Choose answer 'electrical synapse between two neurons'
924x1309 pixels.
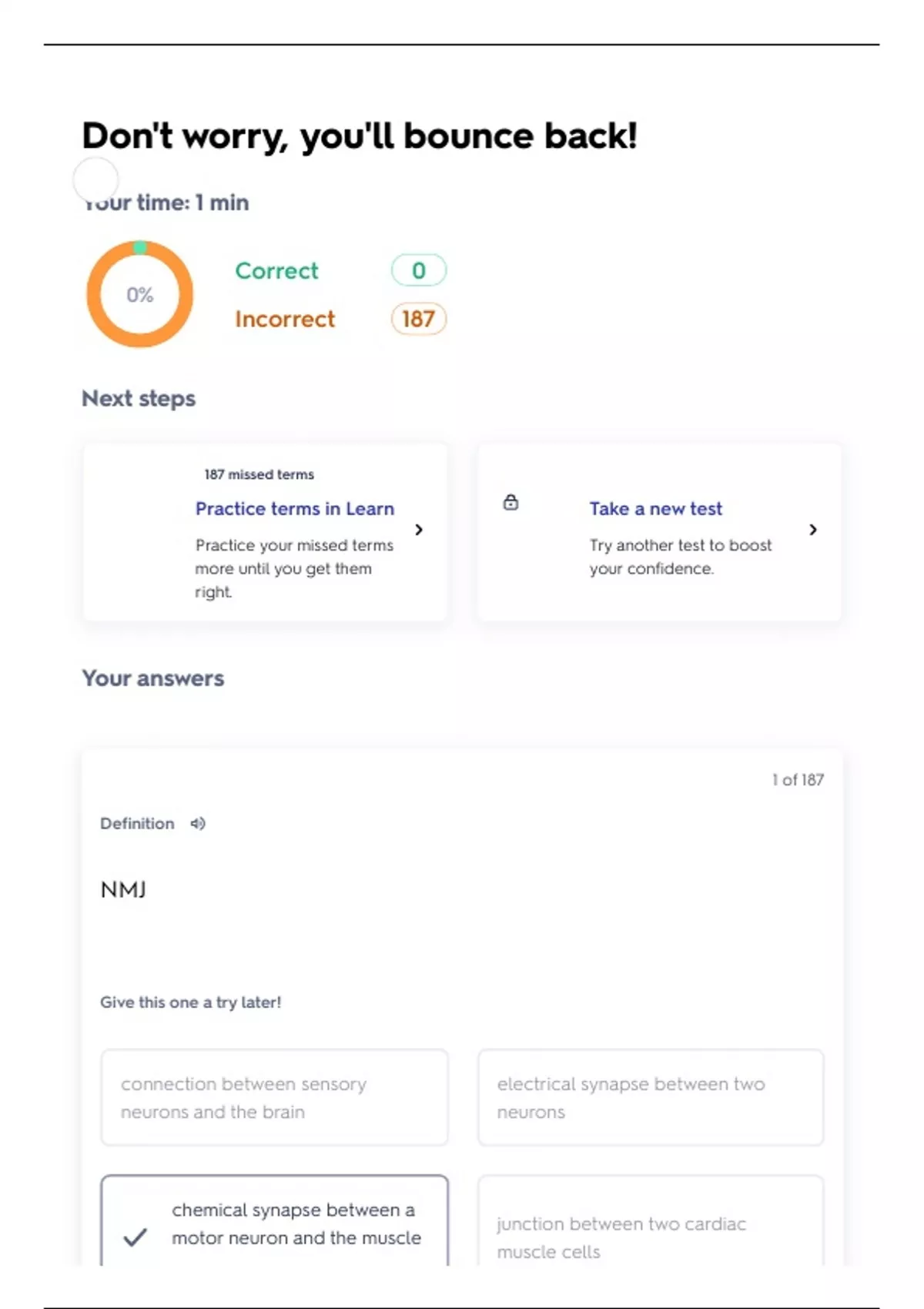[651, 1097]
